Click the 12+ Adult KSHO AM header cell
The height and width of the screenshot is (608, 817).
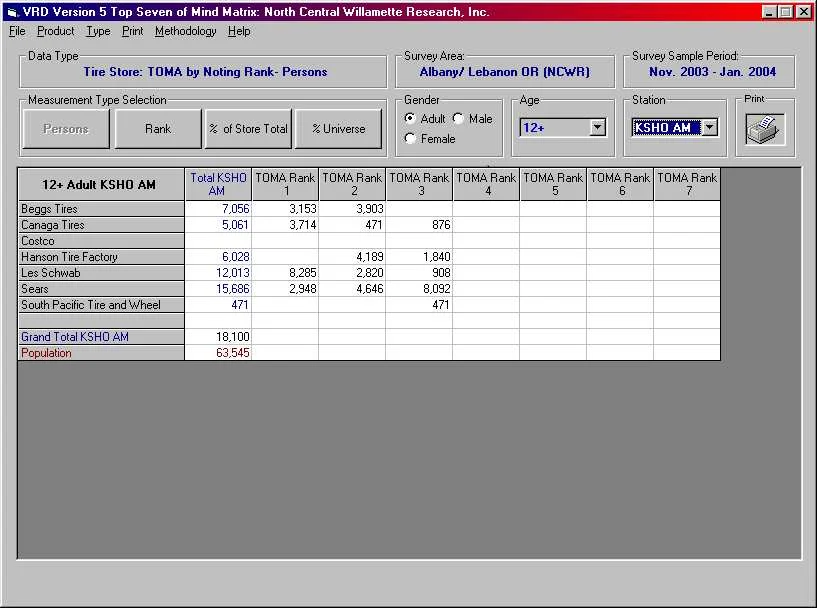[101, 184]
